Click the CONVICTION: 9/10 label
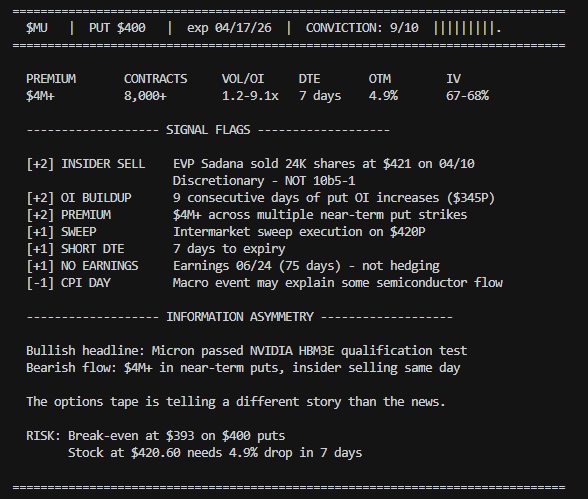588x499 pixels. coord(362,28)
